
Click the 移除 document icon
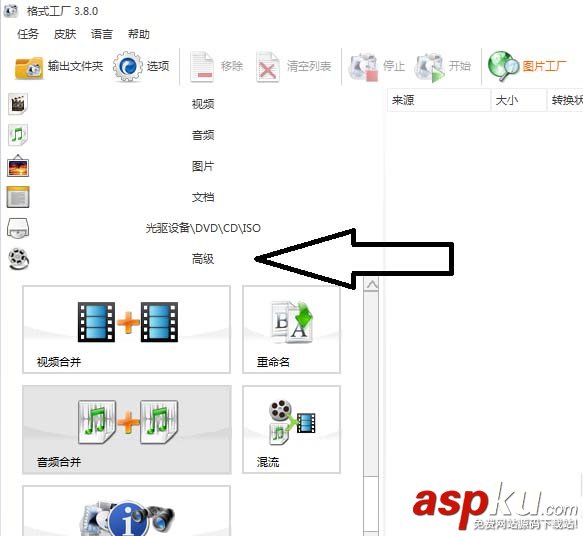click(202, 67)
